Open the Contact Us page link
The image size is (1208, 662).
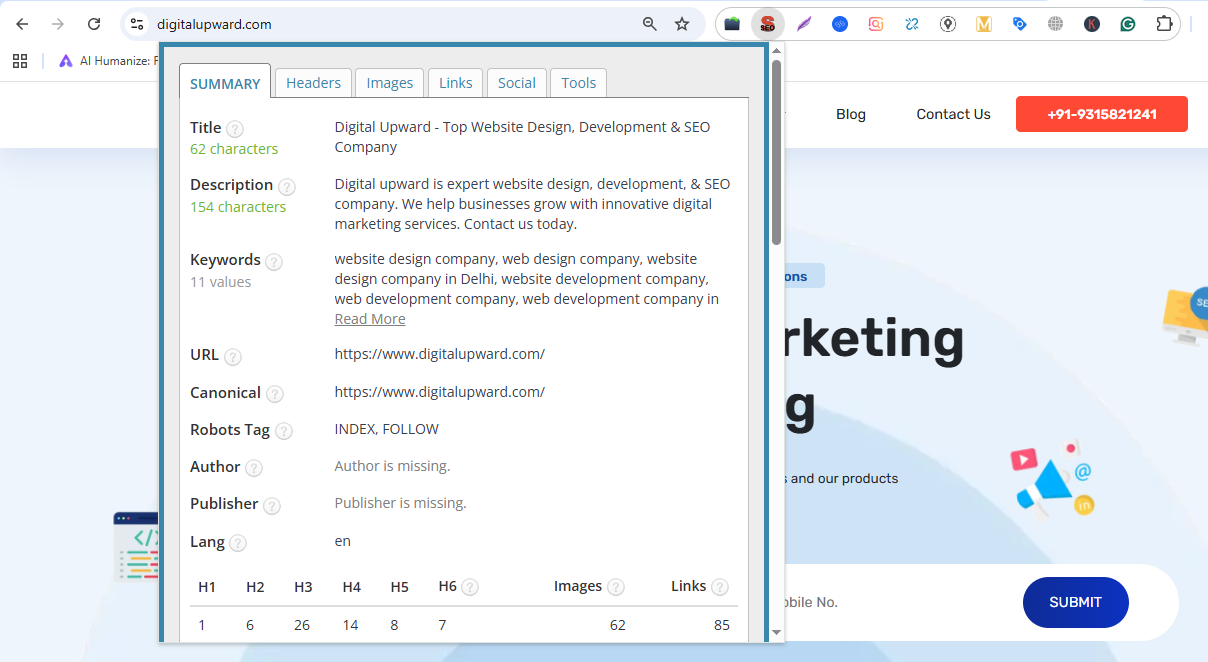pyautogui.click(x=953, y=114)
